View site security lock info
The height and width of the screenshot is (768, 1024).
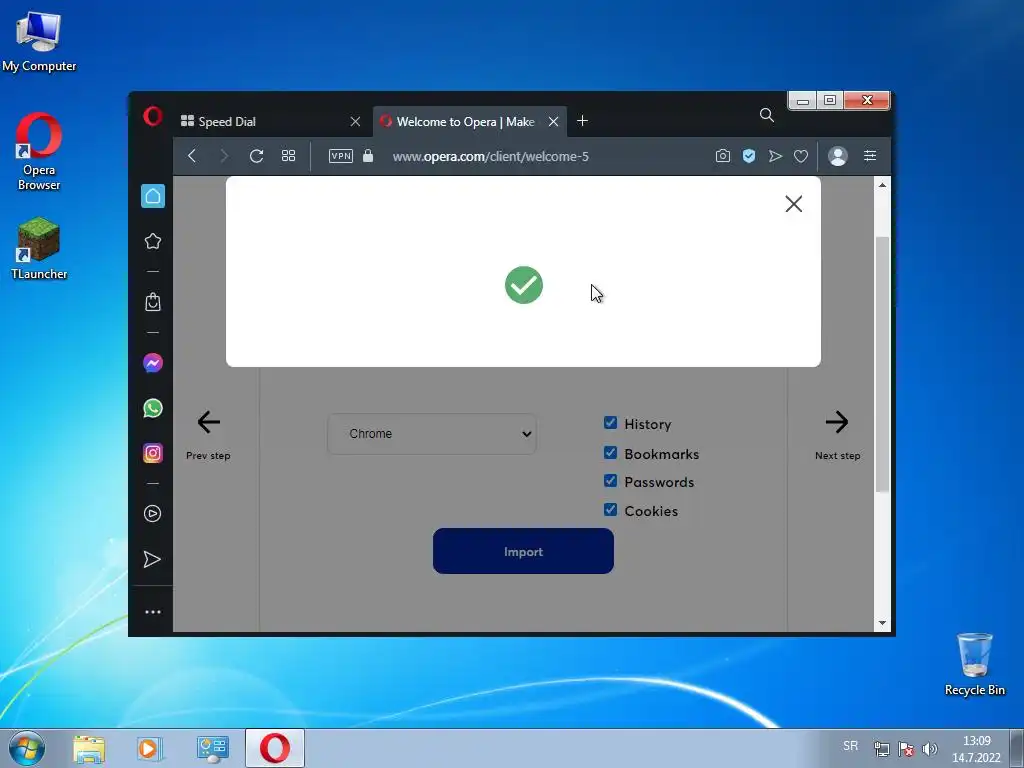click(368, 155)
